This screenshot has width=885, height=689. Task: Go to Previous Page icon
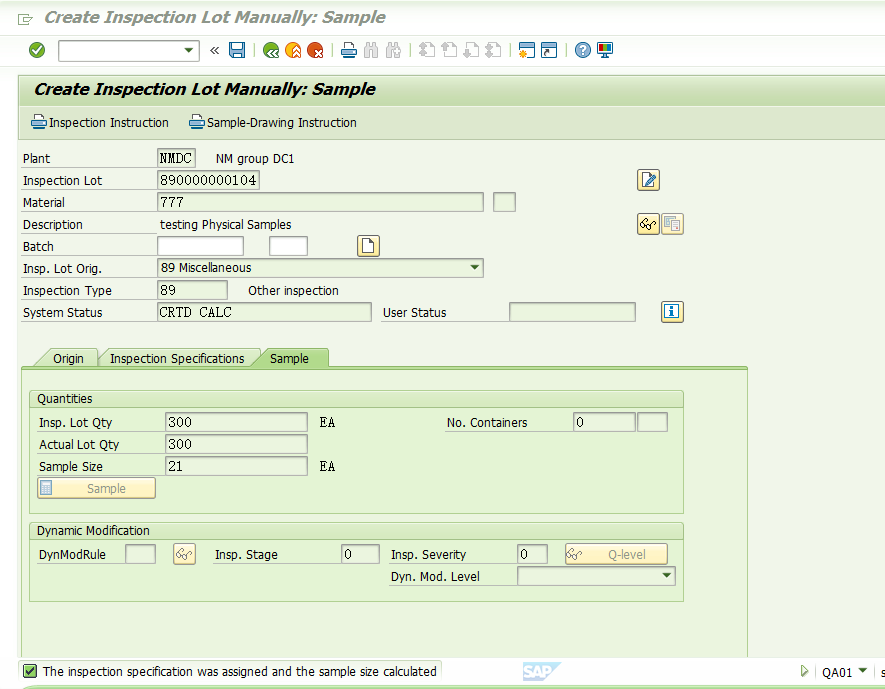(x=449, y=50)
